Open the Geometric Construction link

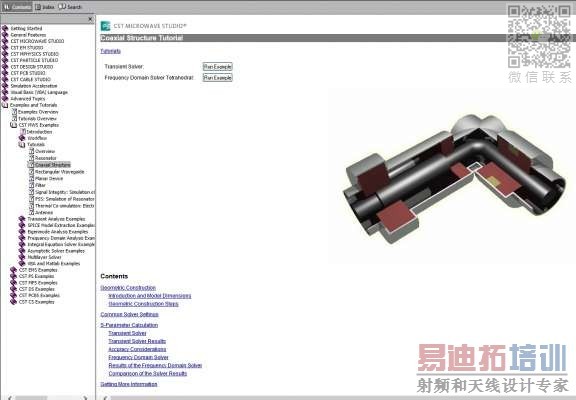point(128,288)
